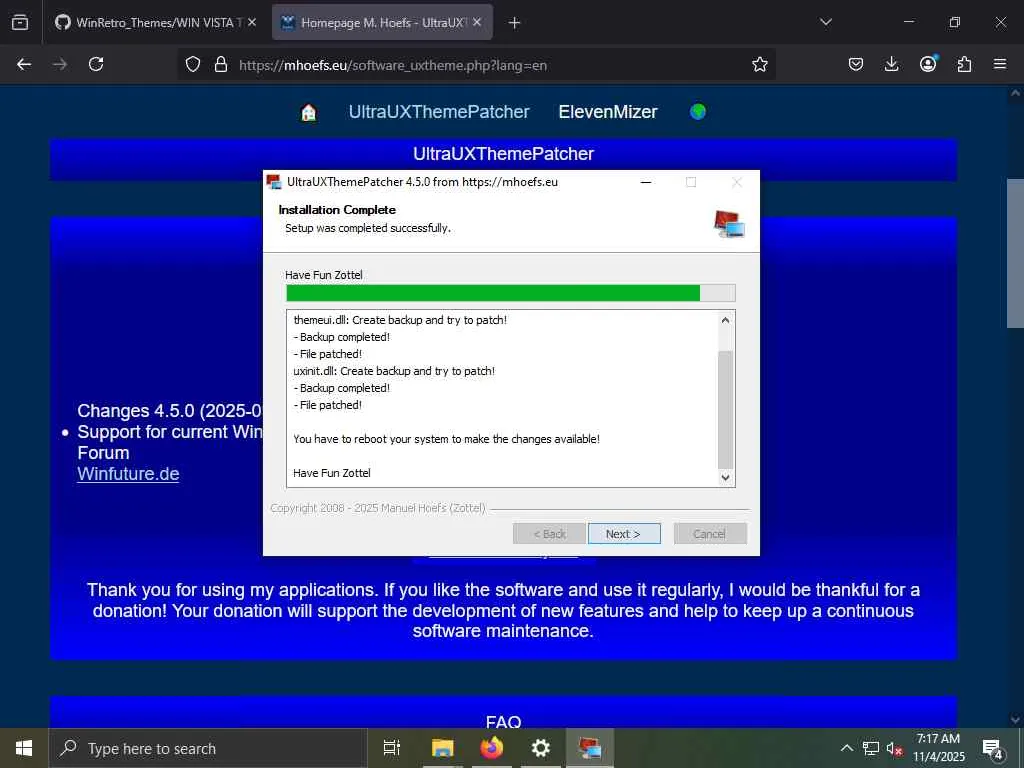Viewport: 1024px width, 768px height.
Task: Click the installation progress bar
Action: pyautogui.click(x=510, y=293)
